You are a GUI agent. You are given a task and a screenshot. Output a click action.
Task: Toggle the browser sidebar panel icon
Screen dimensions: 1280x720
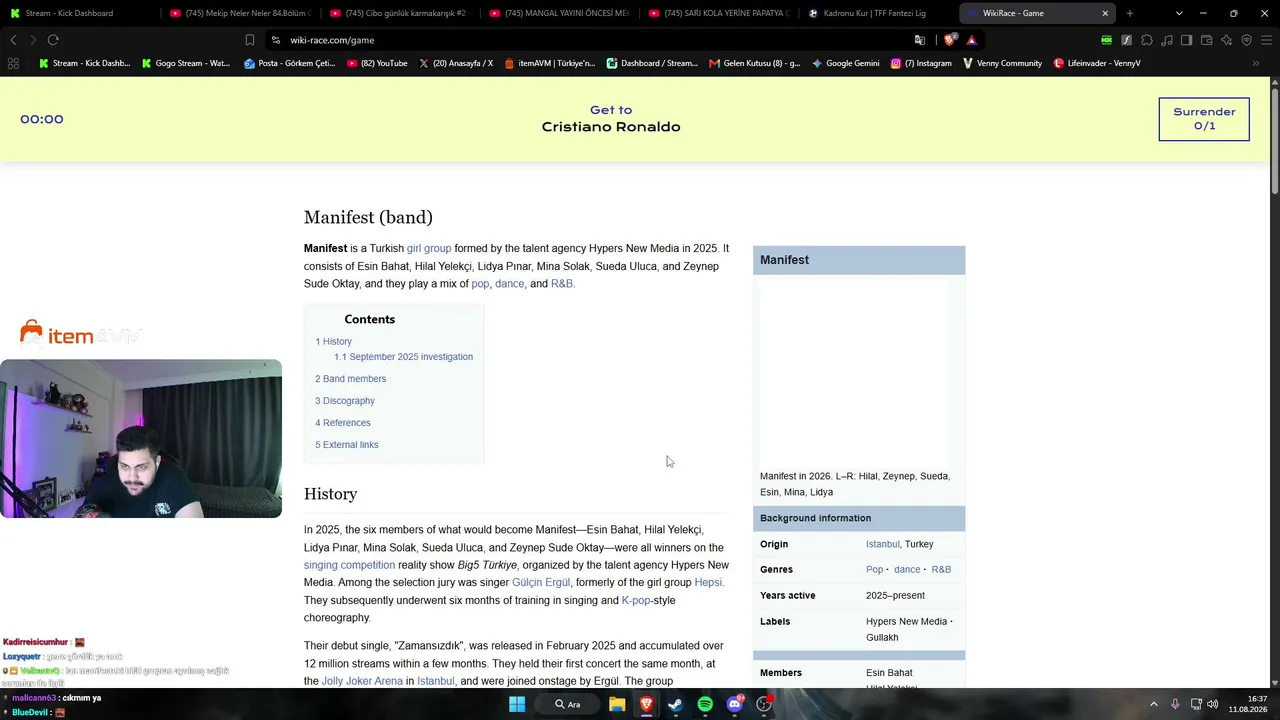[x=1186, y=40]
